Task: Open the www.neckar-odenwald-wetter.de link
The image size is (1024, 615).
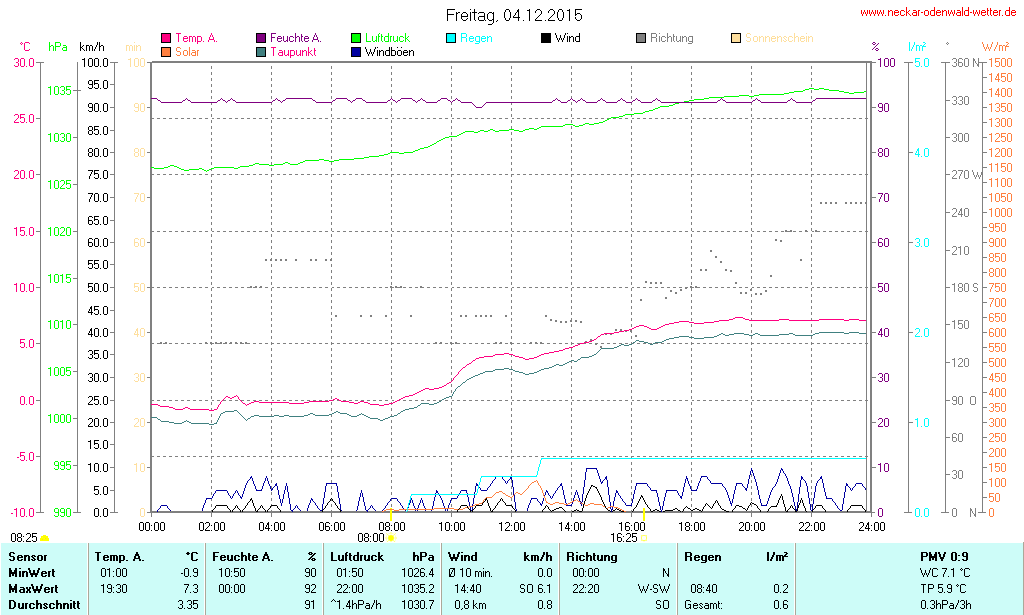Action: pyautogui.click(x=939, y=13)
